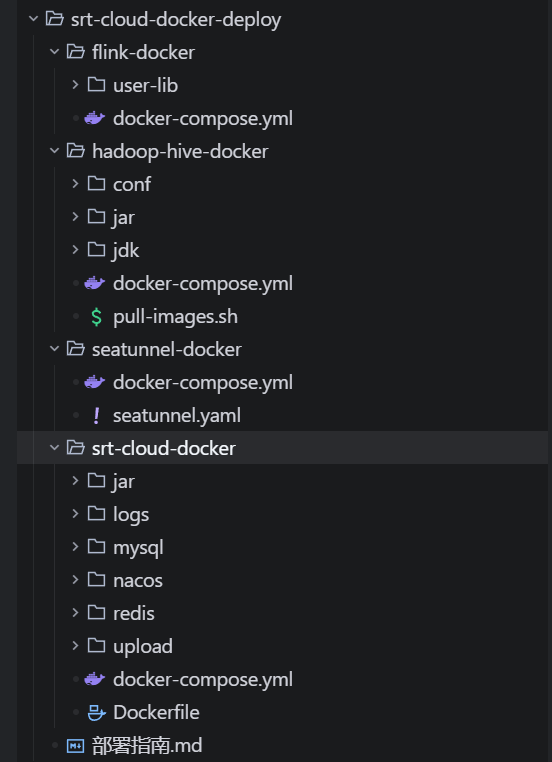Select the jdk folder
552x762 pixels.
coord(126,250)
